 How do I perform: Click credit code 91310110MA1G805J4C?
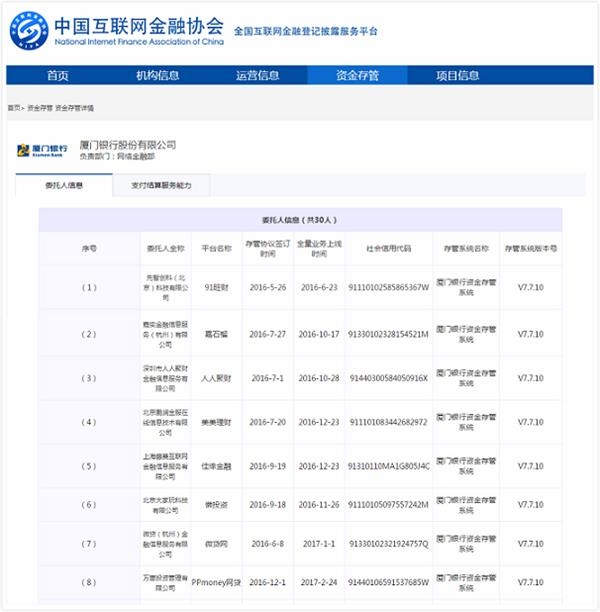tap(389, 466)
